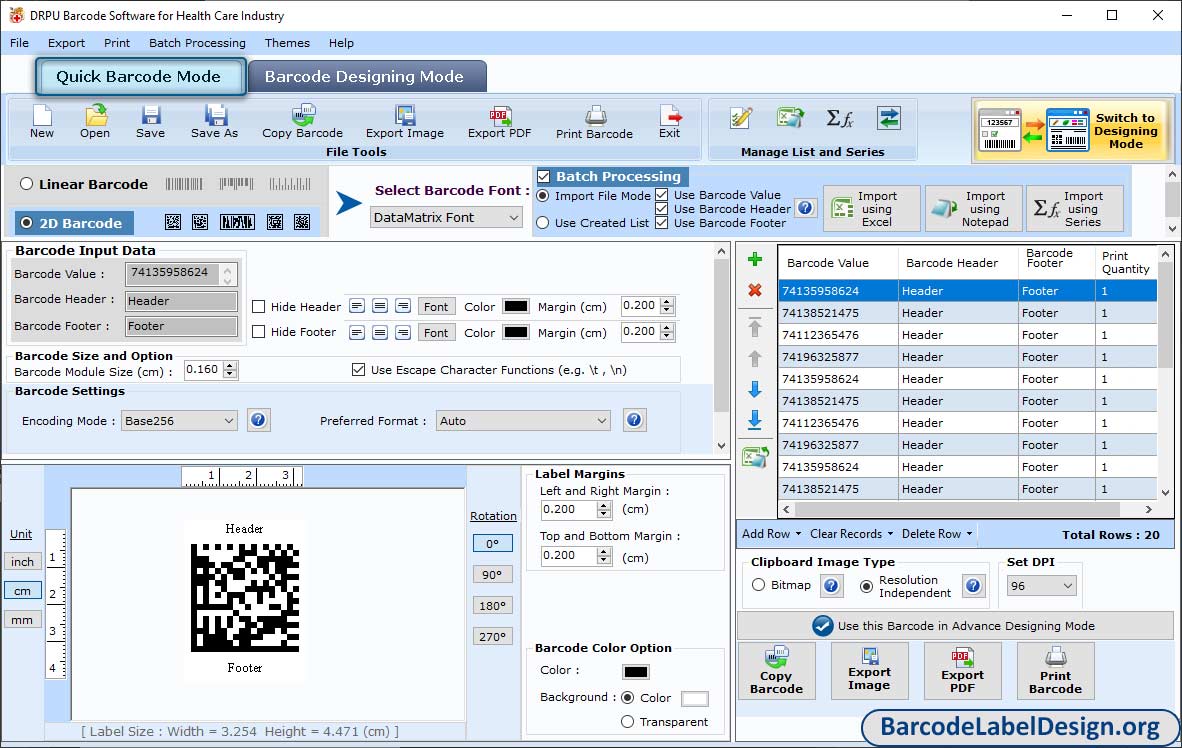Viewport: 1182px width, 748px height.
Task: Click Import using Notepad button
Action: (x=974, y=208)
